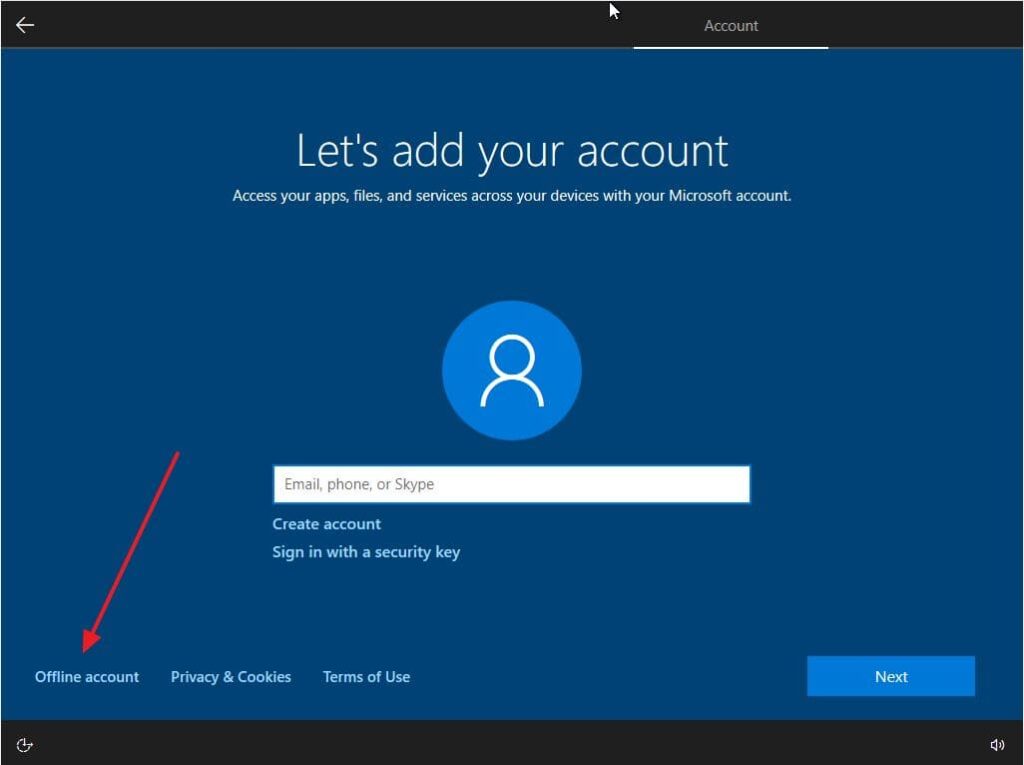Viewport: 1024px width, 765px height.
Task: Open the Privacy & Cookies link
Action: 231,677
